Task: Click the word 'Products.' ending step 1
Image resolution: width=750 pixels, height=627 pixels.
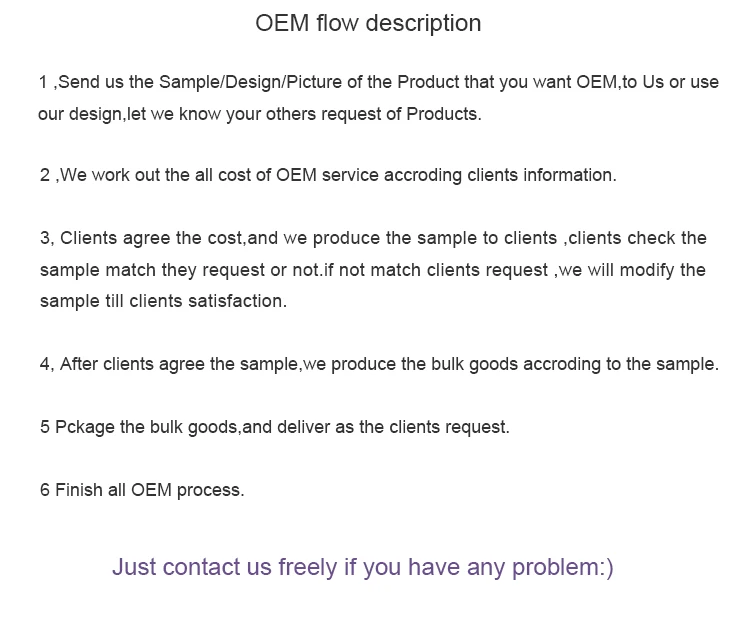Action: (444, 114)
